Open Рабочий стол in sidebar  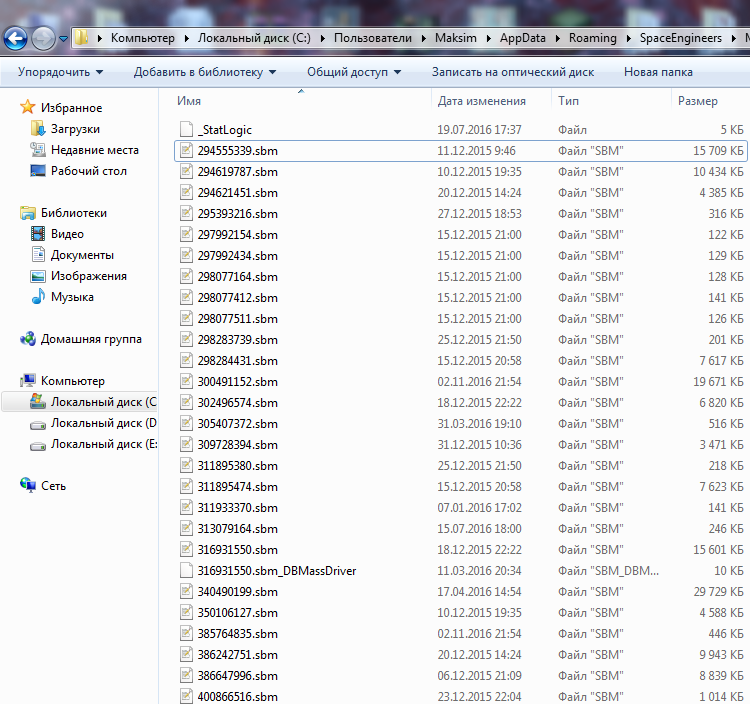click(x=88, y=171)
